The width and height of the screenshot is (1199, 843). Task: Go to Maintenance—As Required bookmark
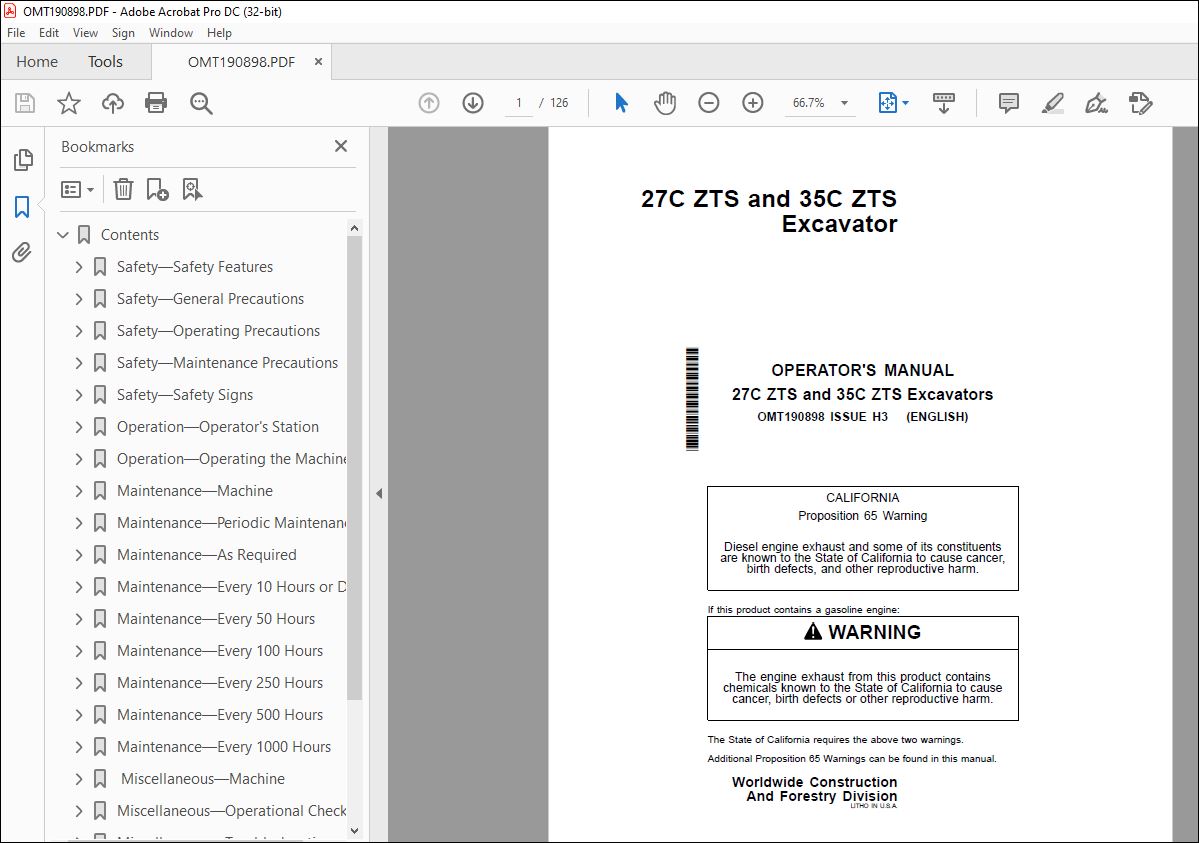206,555
